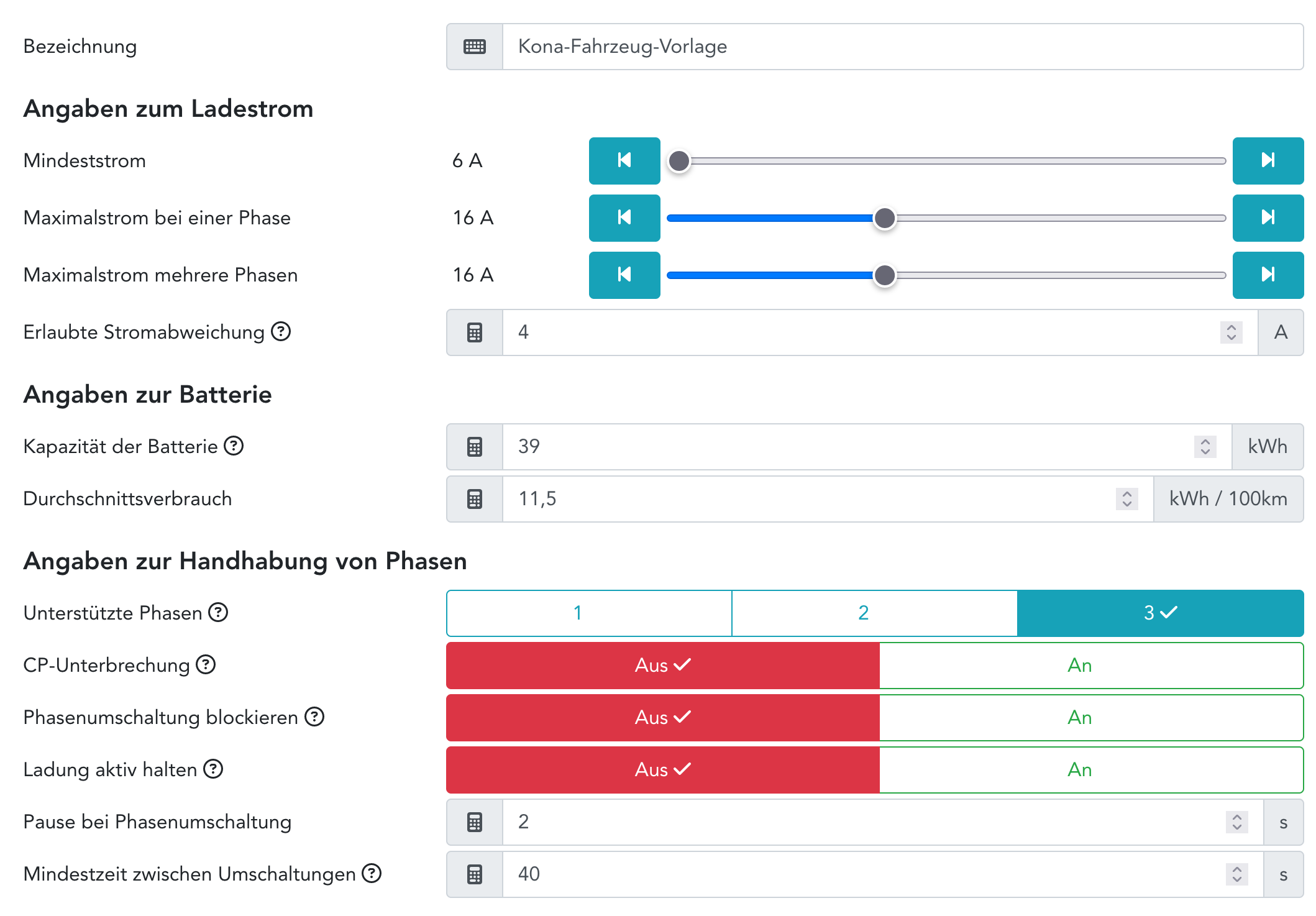Click help icon next to Erlaubte Stromabweichung
1316x916 pixels.
(281, 332)
